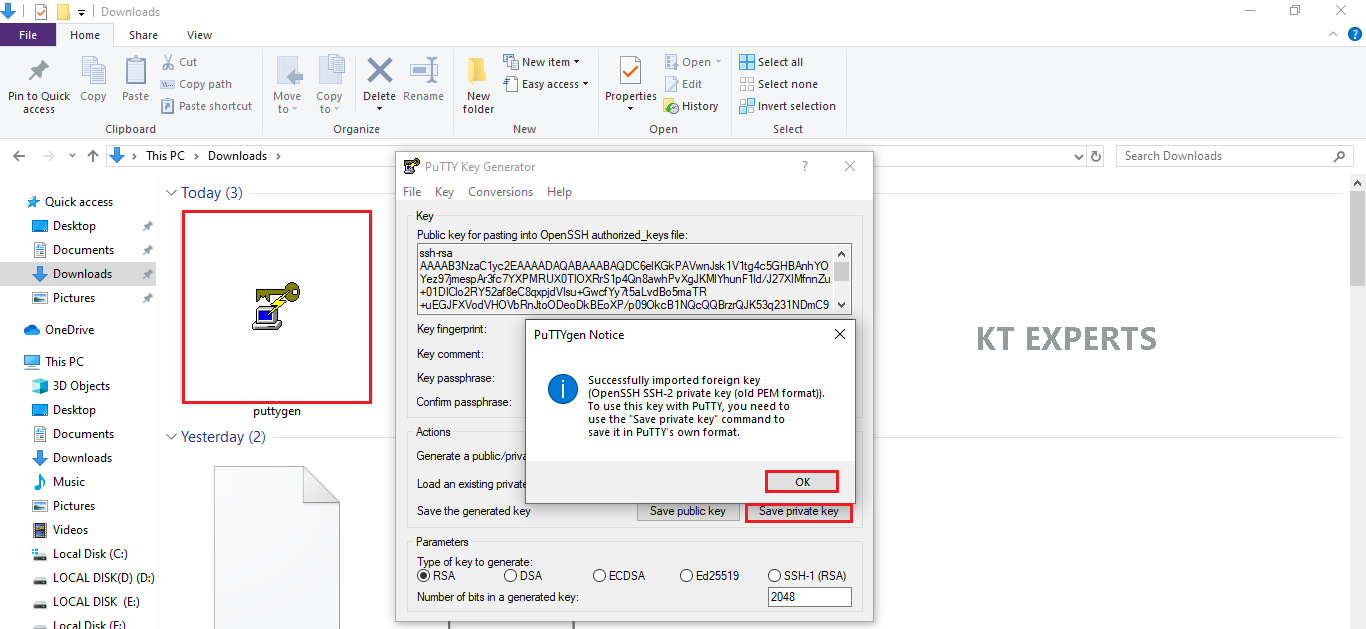Click OK in PuTTYgen Notice
This screenshot has width=1366, height=629.
click(x=802, y=481)
